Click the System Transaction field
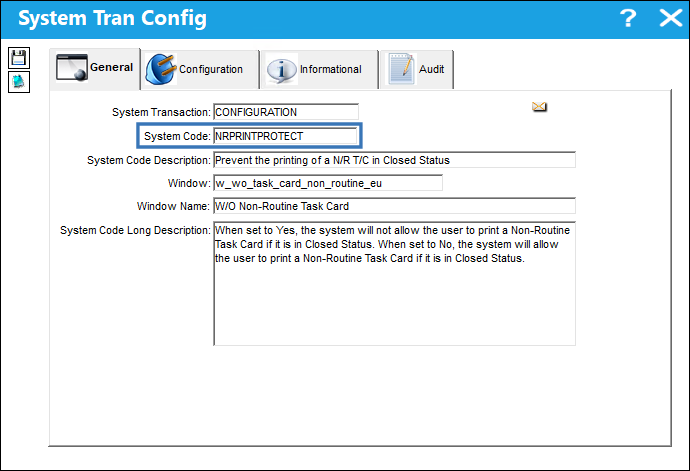Screen dimensions: 690x471 click(x=286, y=112)
